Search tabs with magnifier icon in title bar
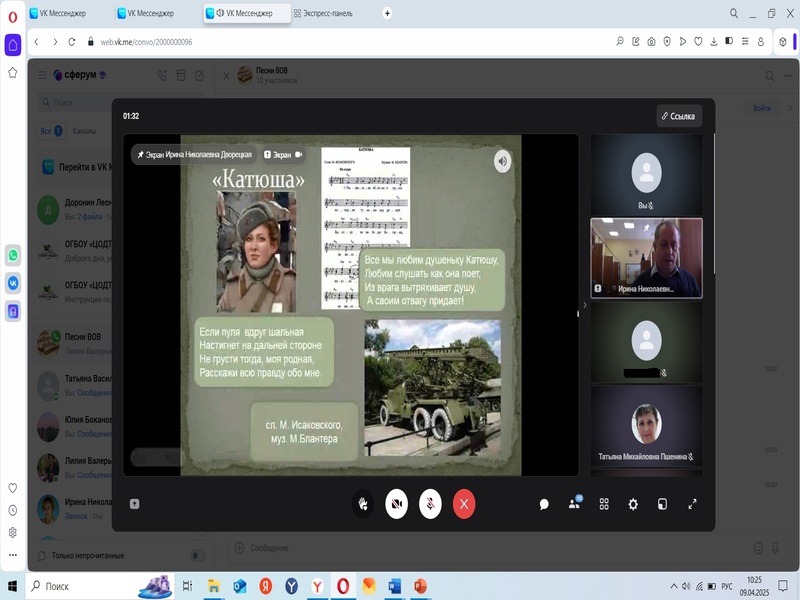Screen dimensions: 800x600 [x=734, y=13]
